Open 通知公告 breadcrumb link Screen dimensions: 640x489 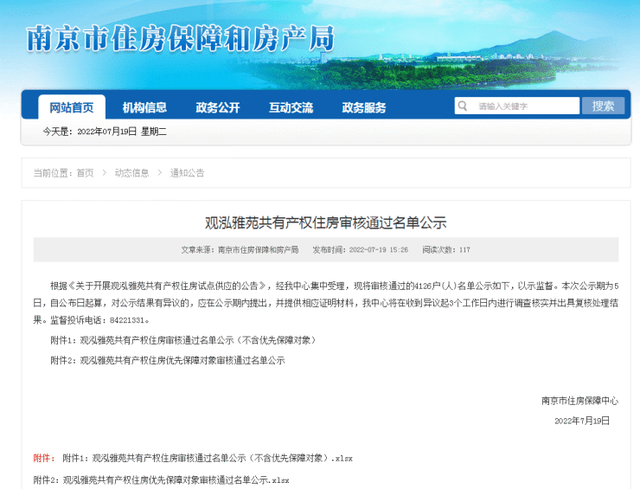(187, 173)
